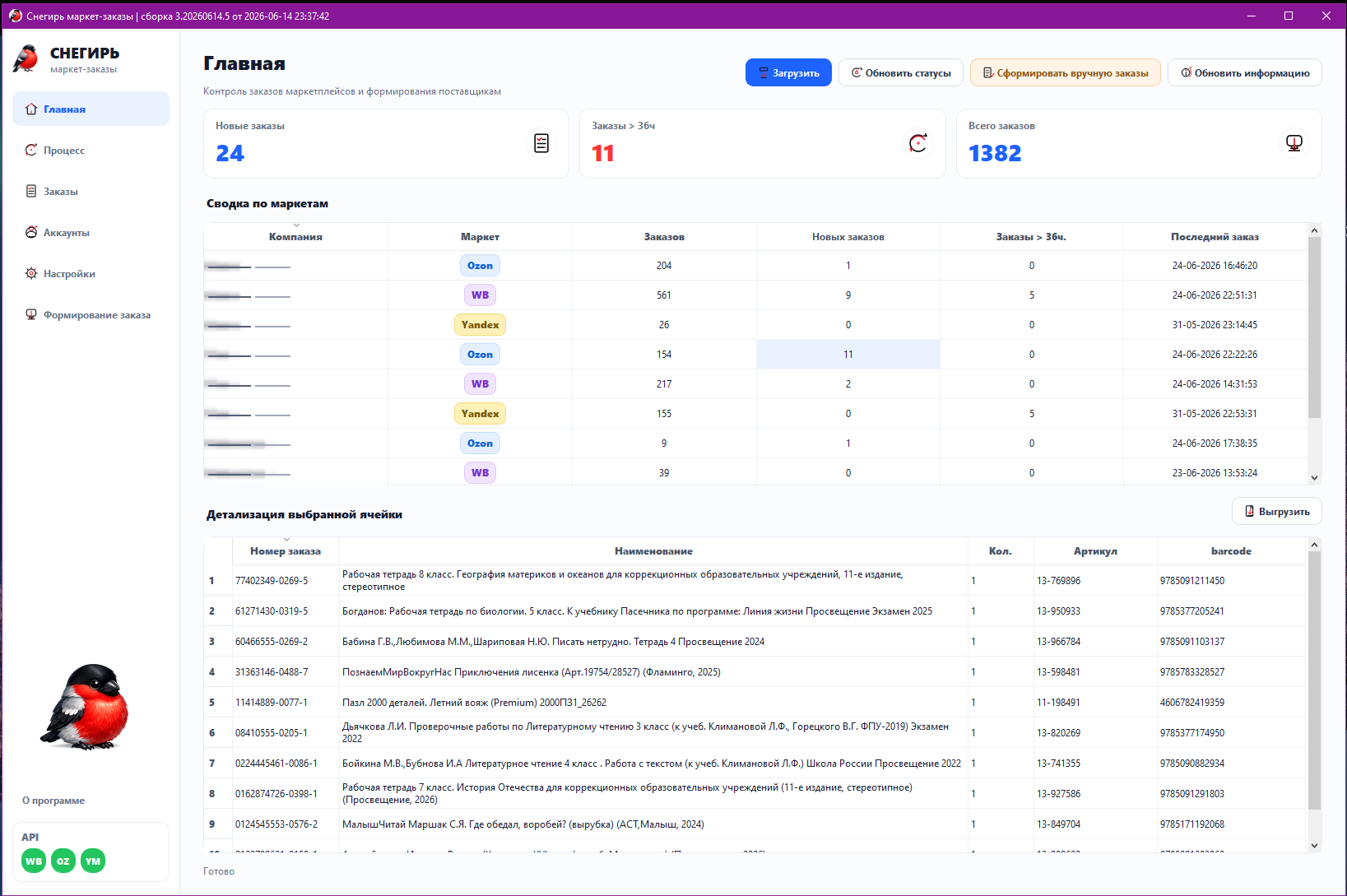Select the last order cell 31-05-2026 23:14:45
The image size is (1347, 896).
[1215, 325]
